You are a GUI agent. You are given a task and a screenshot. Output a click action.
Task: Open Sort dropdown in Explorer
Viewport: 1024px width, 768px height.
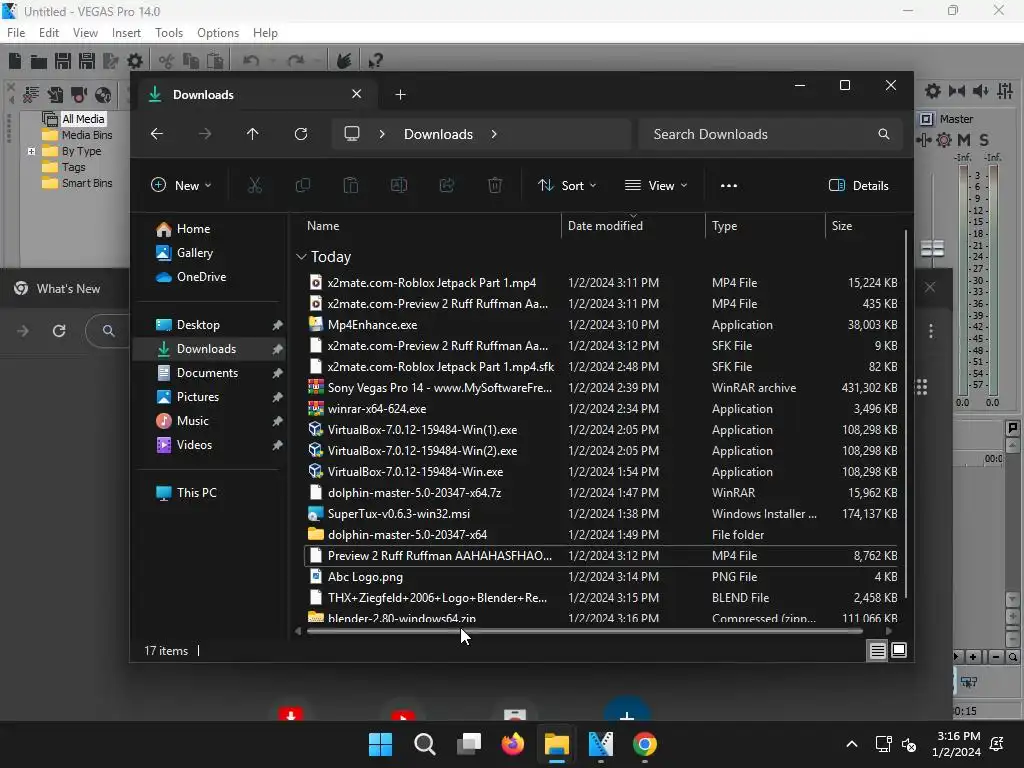[x=566, y=185]
